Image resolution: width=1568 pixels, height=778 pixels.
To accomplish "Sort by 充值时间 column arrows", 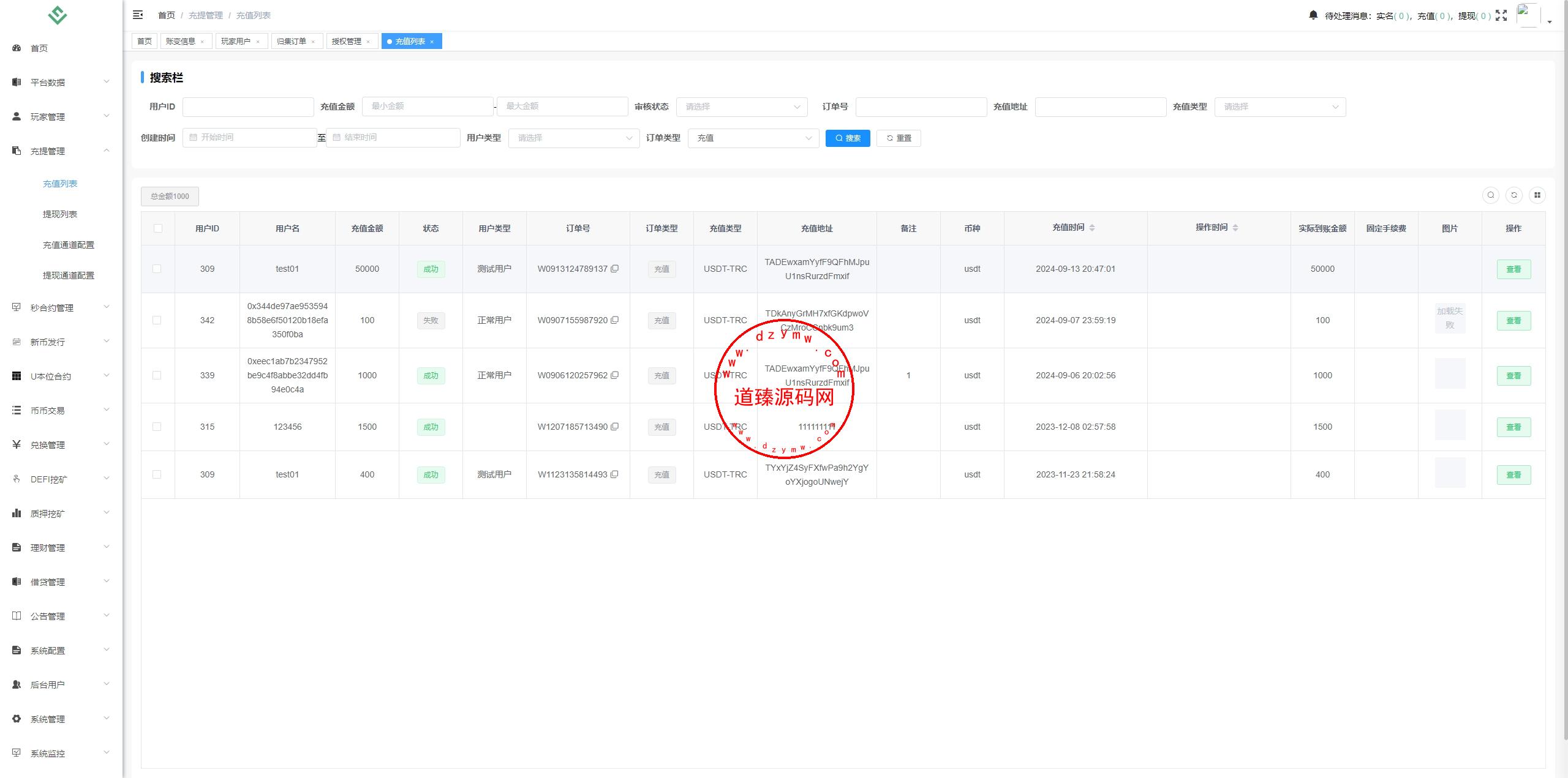I will click(x=1092, y=228).
